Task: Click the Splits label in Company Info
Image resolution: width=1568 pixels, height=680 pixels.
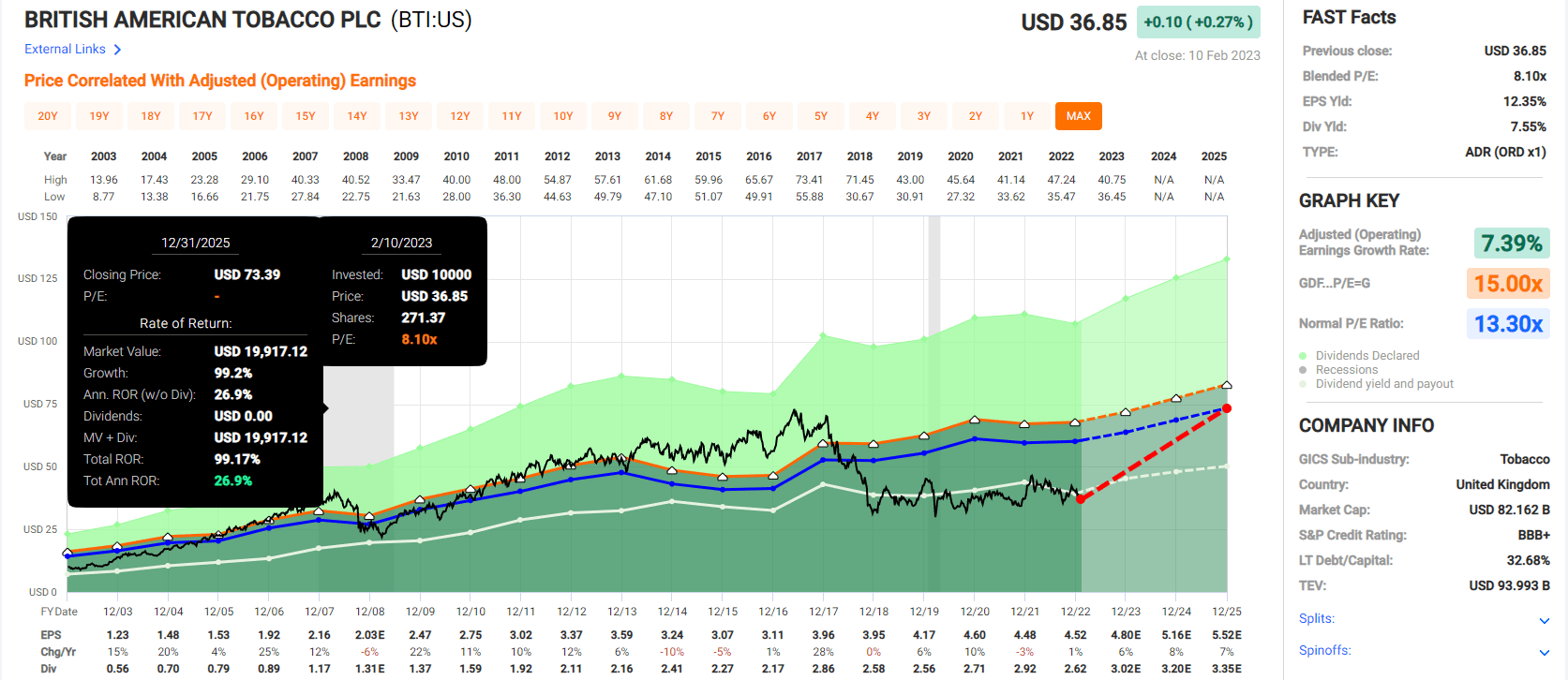Action: (1316, 618)
